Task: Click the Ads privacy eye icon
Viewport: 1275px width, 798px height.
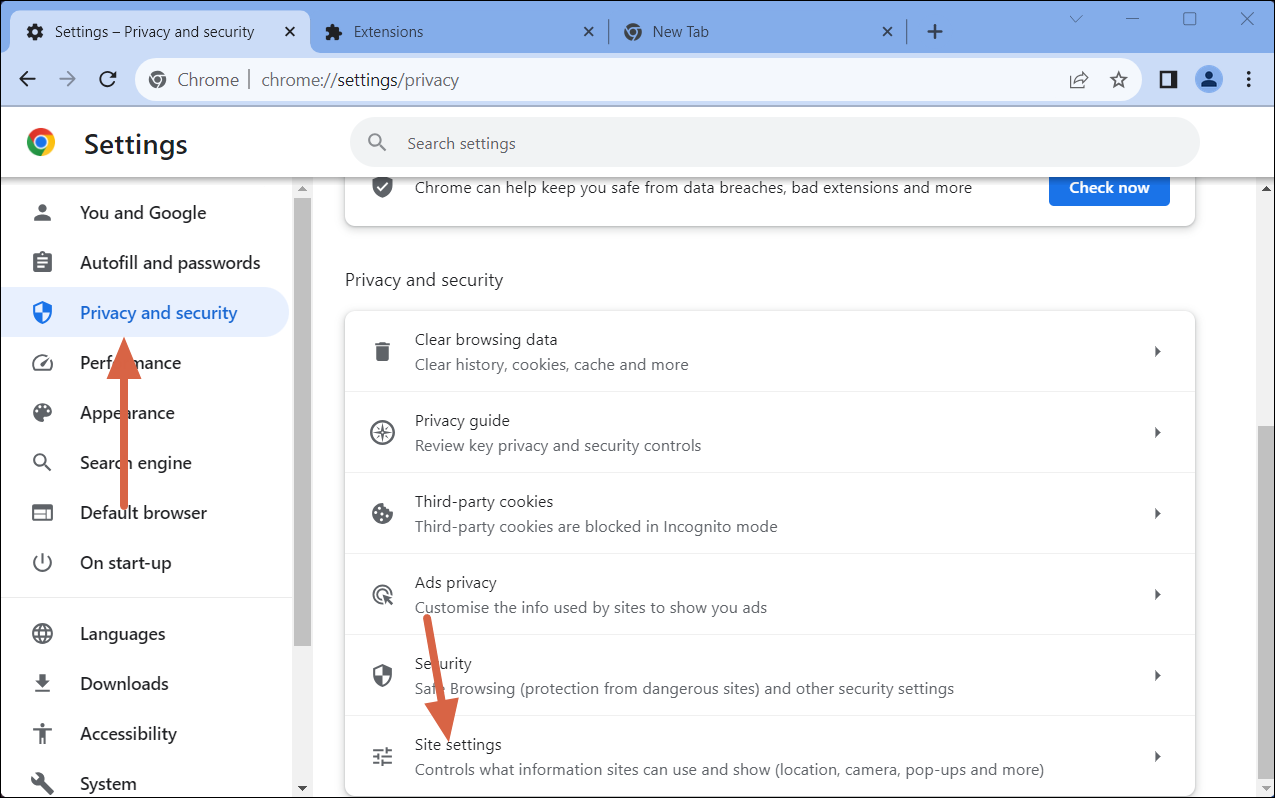Action: [x=381, y=594]
